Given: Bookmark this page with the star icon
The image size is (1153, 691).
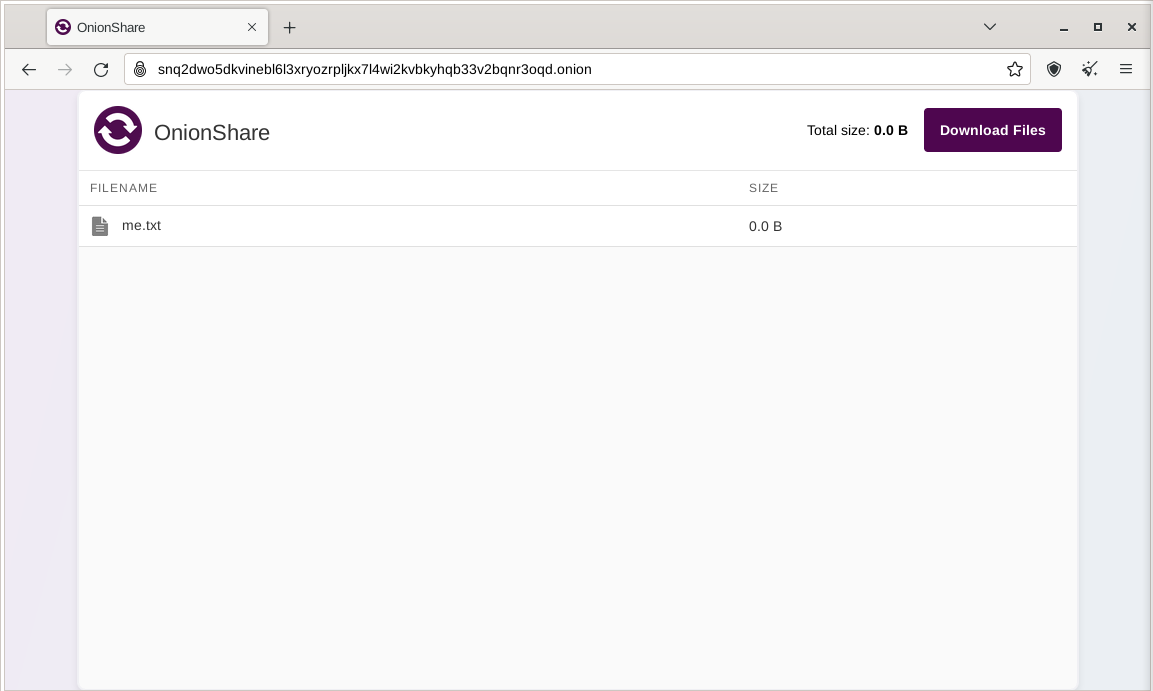Looking at the screenshot, I should click(x=1015, y=69).
